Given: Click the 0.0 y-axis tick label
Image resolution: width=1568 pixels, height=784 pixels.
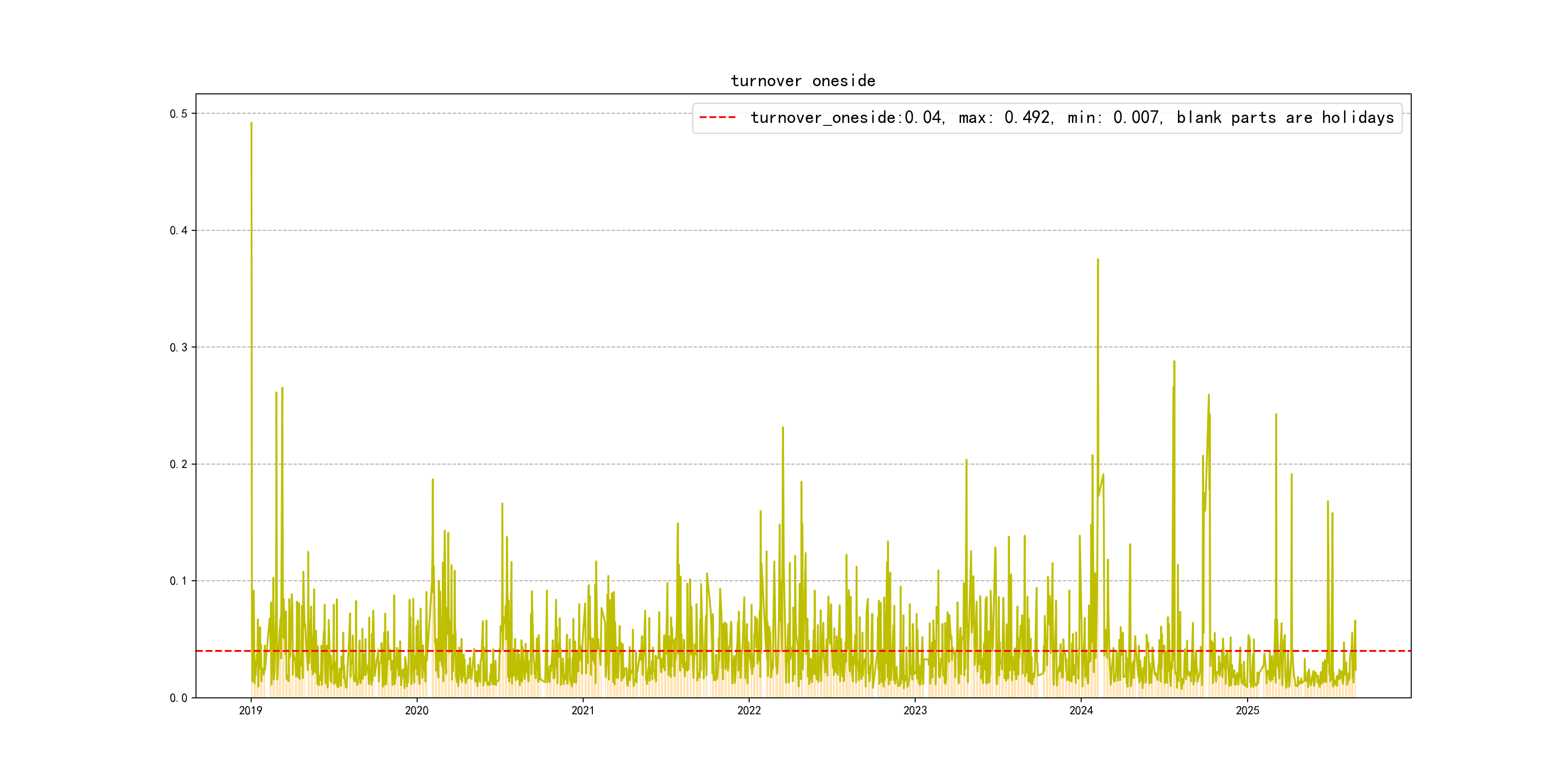Looking at the screenshot, I should click(179, 698).
